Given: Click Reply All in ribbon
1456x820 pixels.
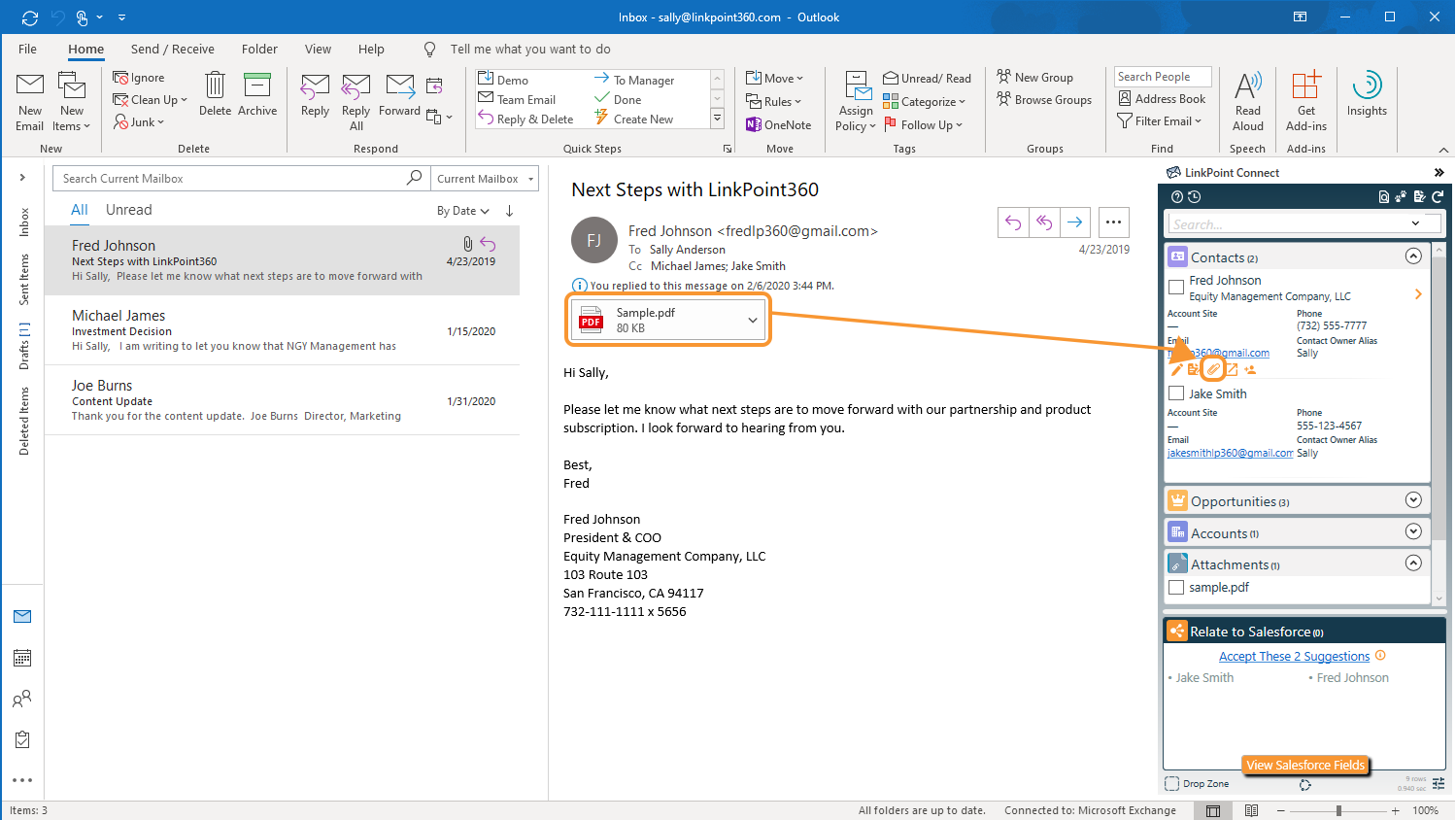Looking at the screenshot, I should pos(356,102).
